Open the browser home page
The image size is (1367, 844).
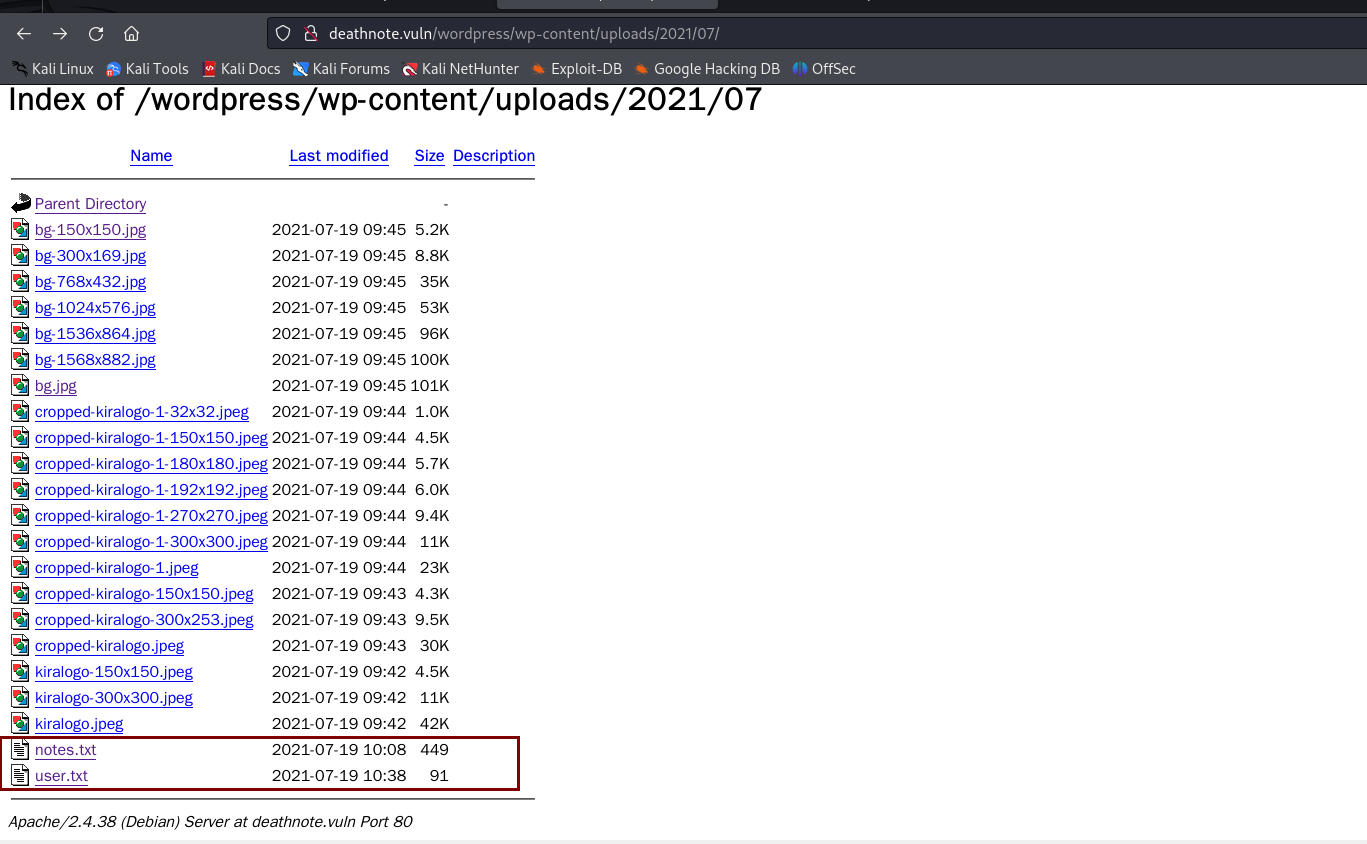coord(131,33)
